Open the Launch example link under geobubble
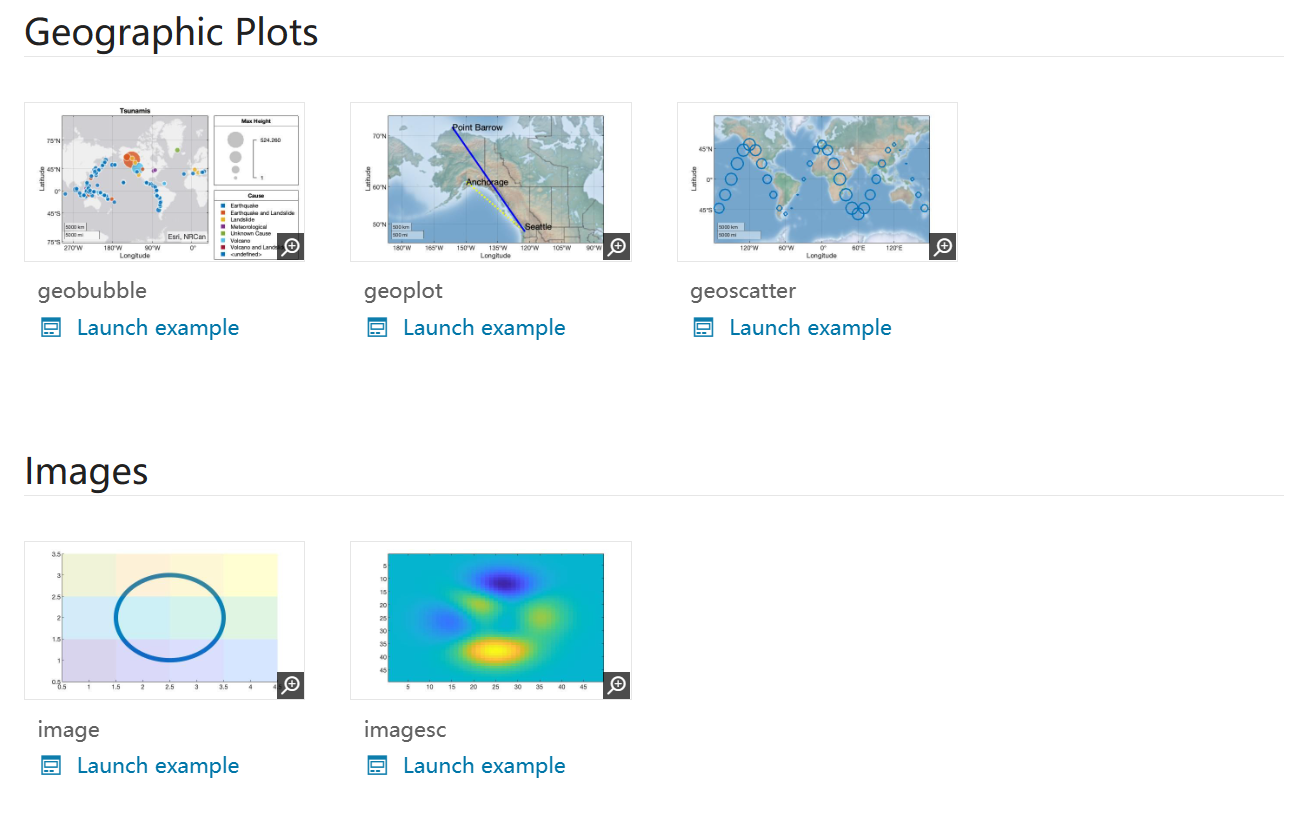The image size is (1291, 840). point(158,328)
